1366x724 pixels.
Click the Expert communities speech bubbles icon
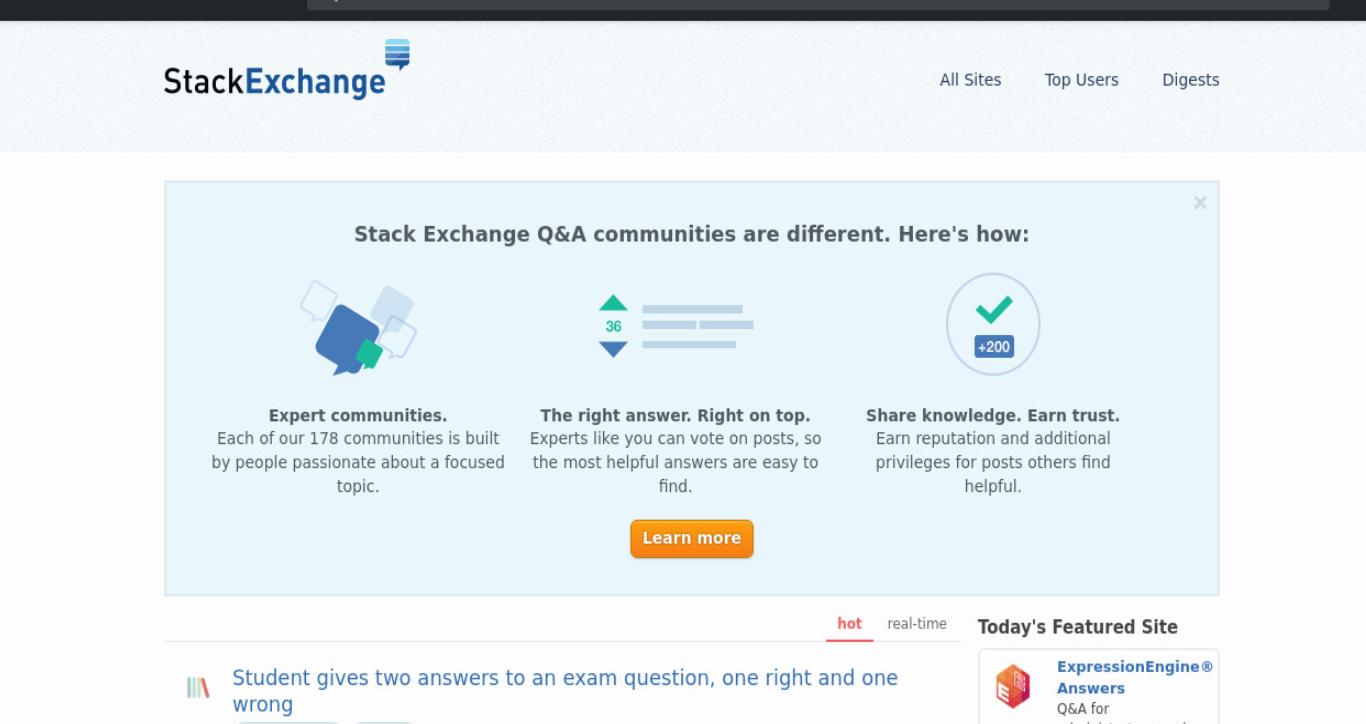click(358, 328)
